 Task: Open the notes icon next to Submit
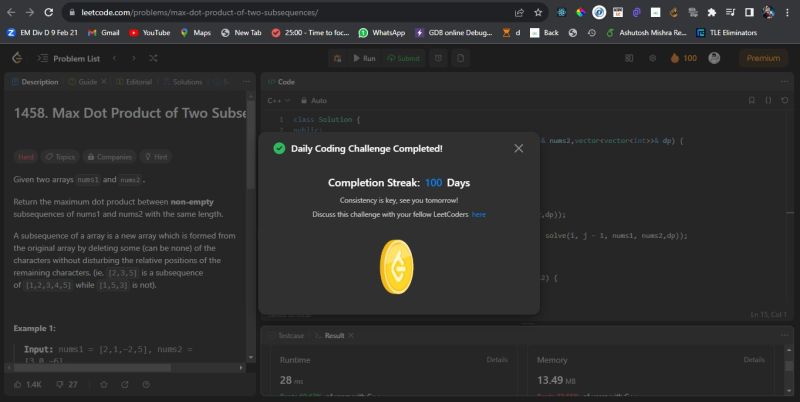pos(460,58)
